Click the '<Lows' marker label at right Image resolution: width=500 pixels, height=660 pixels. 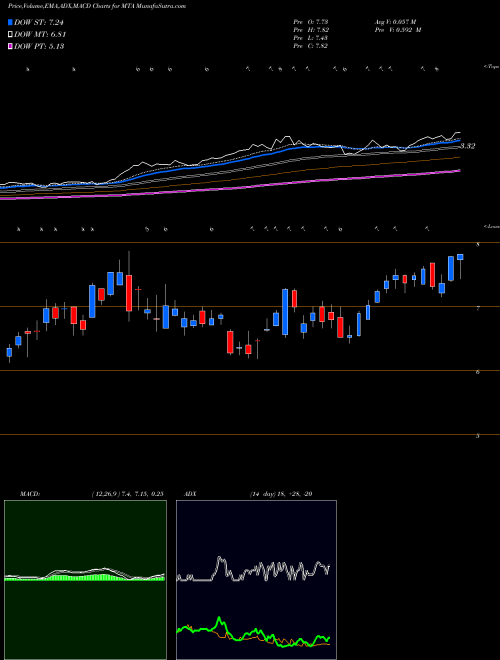[x=491, y=226]
